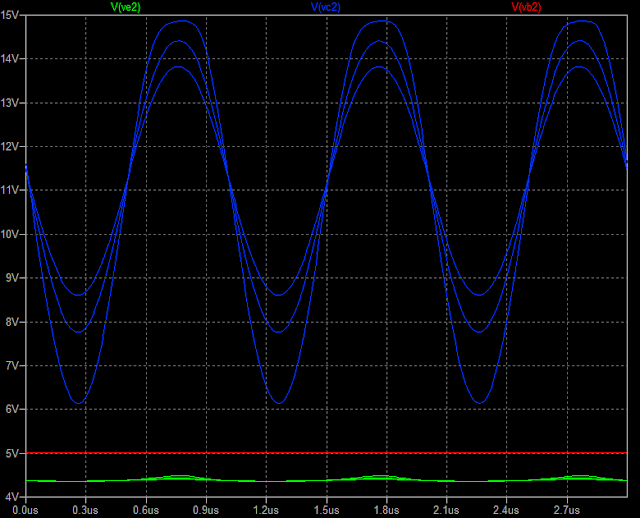Click the 0.0us time axis label
Screen dimensions: 640x518
[x=25, y=510]
